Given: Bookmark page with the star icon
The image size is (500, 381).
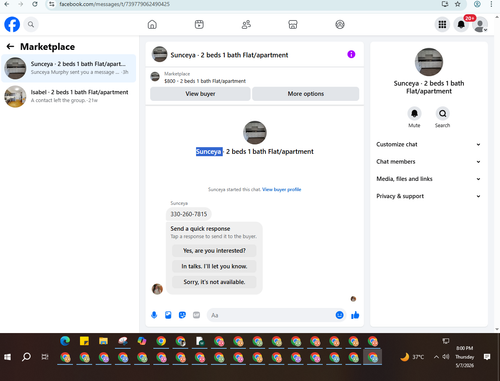Looking at the screenshot, I should click(458, 4).
